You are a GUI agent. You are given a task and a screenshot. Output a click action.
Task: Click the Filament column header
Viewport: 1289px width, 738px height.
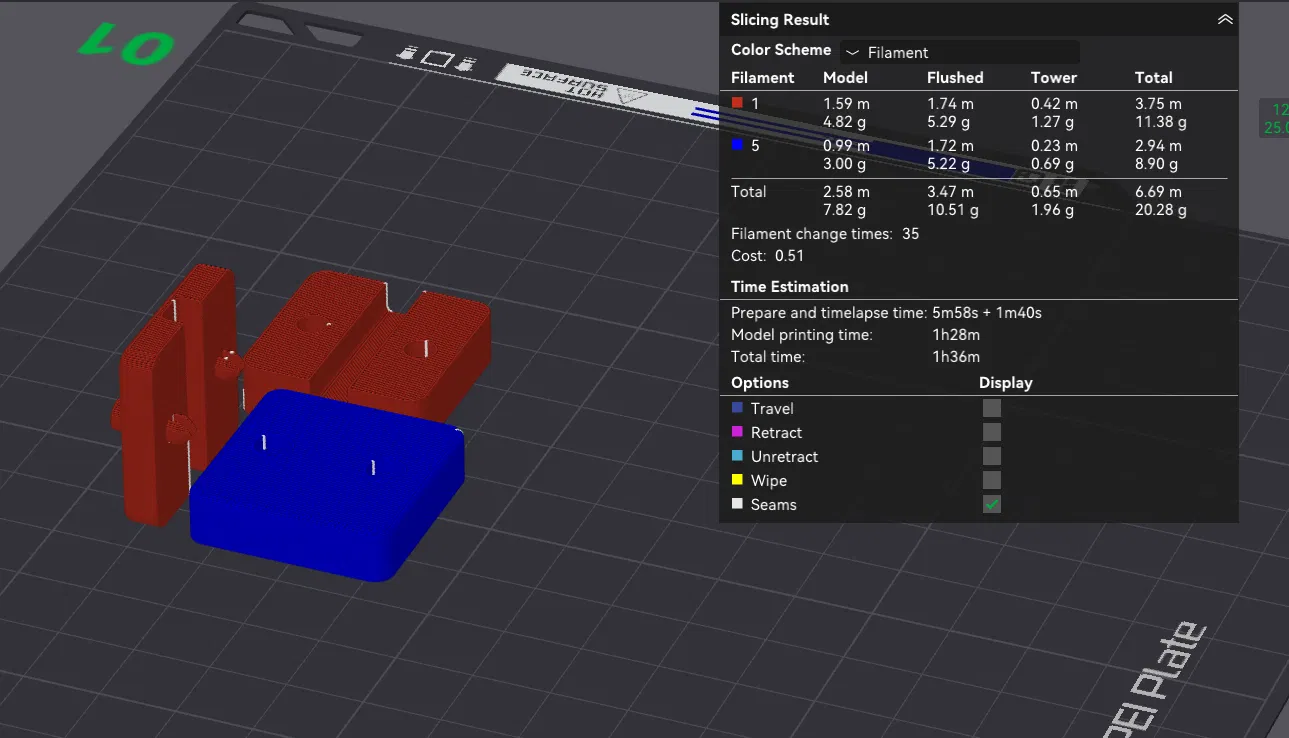[x=762, y=77]
